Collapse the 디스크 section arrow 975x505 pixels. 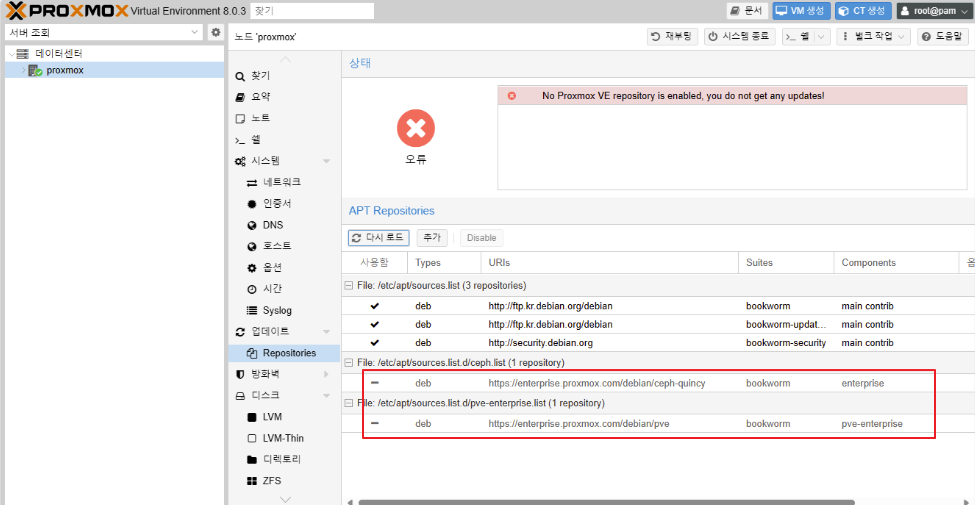(326, 396)
